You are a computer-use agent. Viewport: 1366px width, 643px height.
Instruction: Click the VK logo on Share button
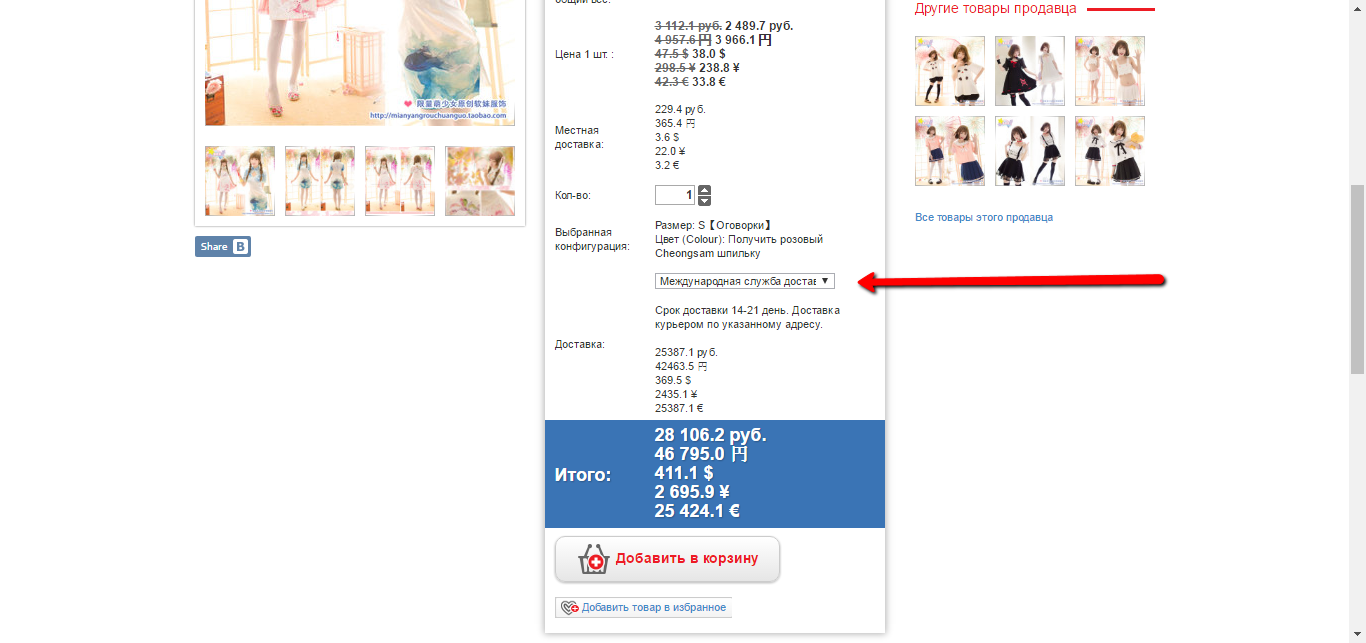[240, 247]
